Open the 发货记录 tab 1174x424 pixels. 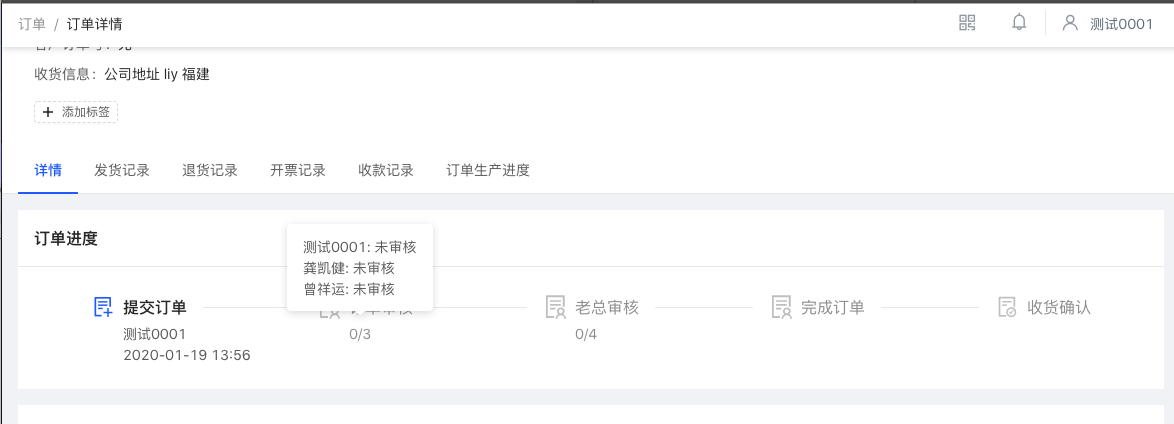click(122, 170)
